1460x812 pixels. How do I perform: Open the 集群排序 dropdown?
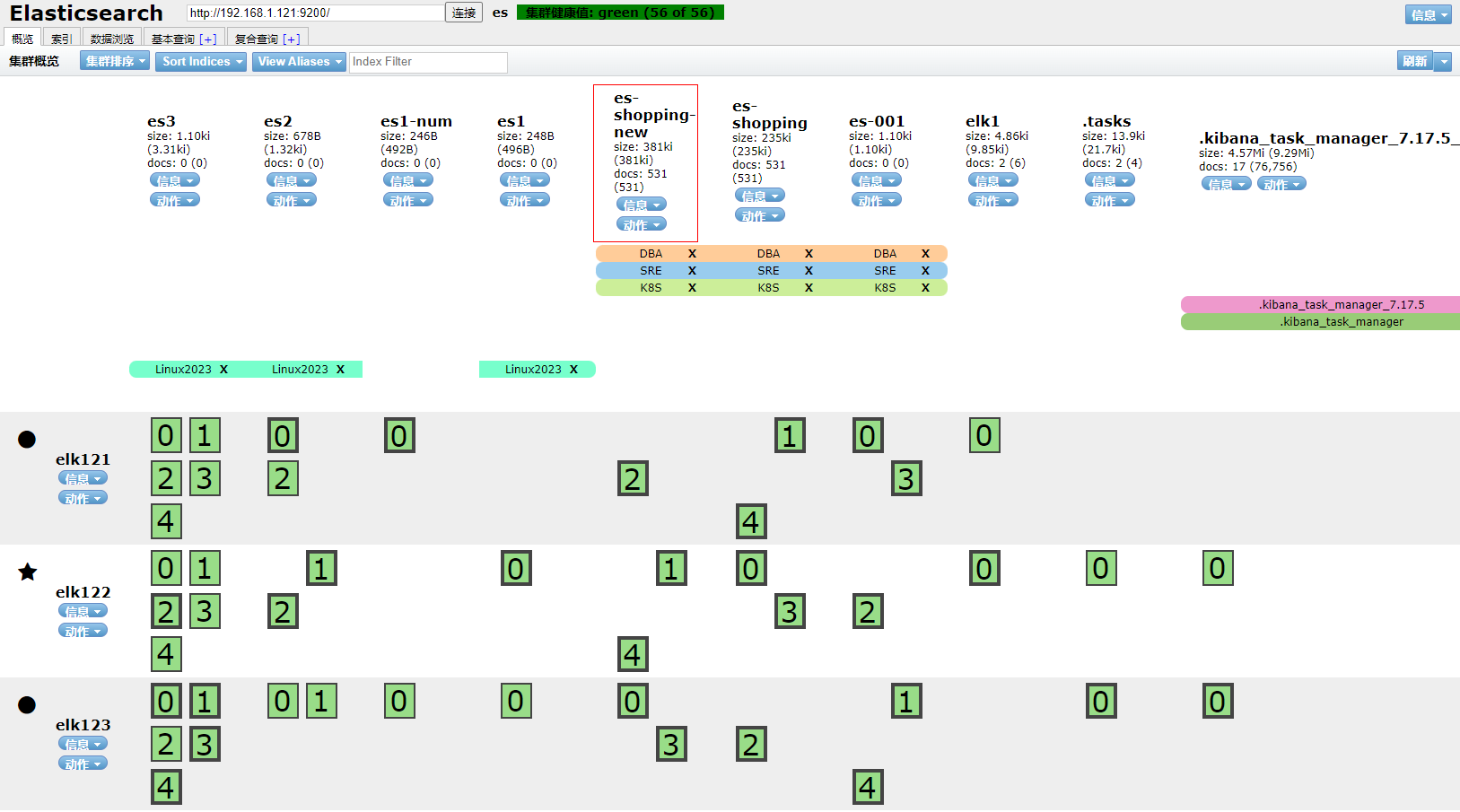[115, 61]
